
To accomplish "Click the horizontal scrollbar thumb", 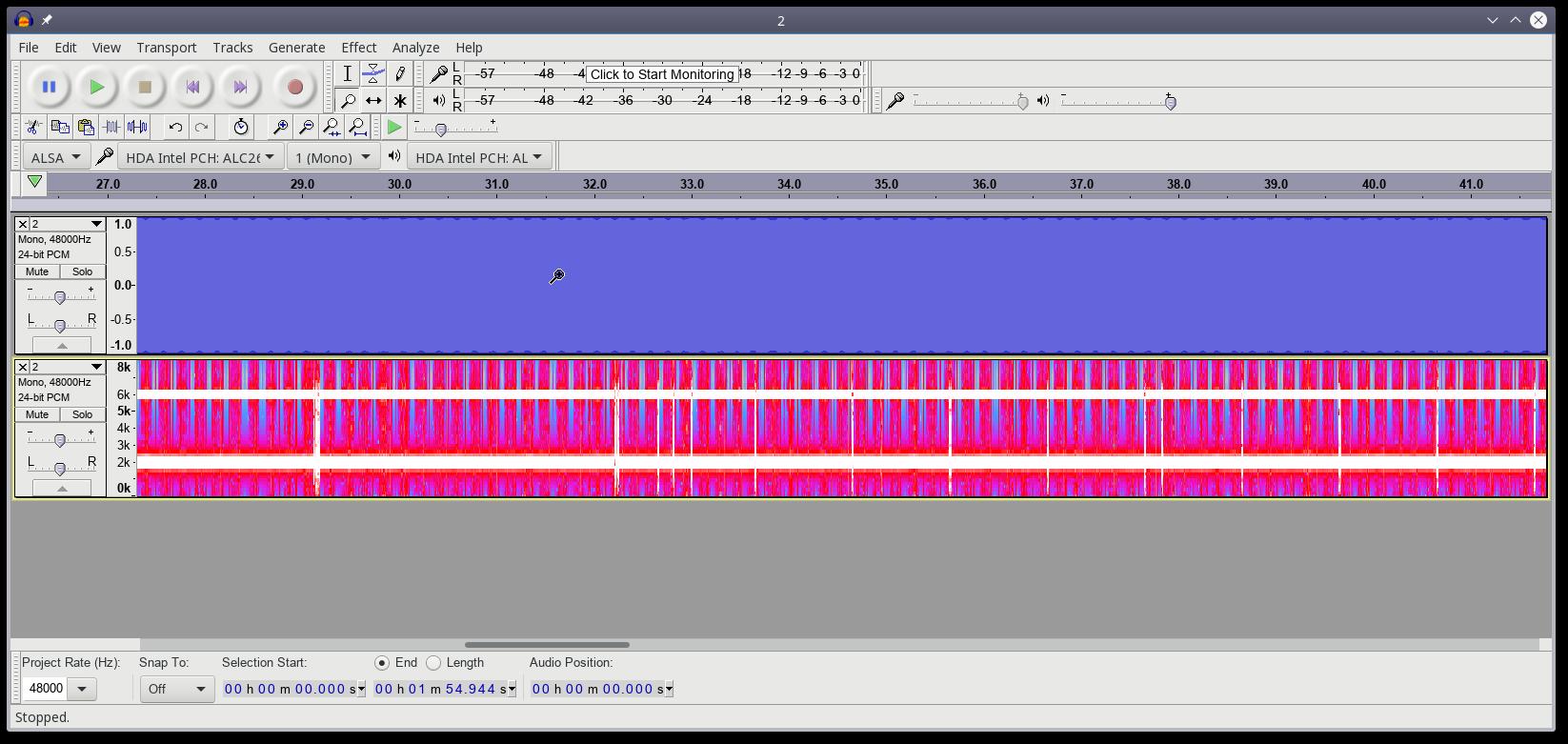I will pos(547,645).
